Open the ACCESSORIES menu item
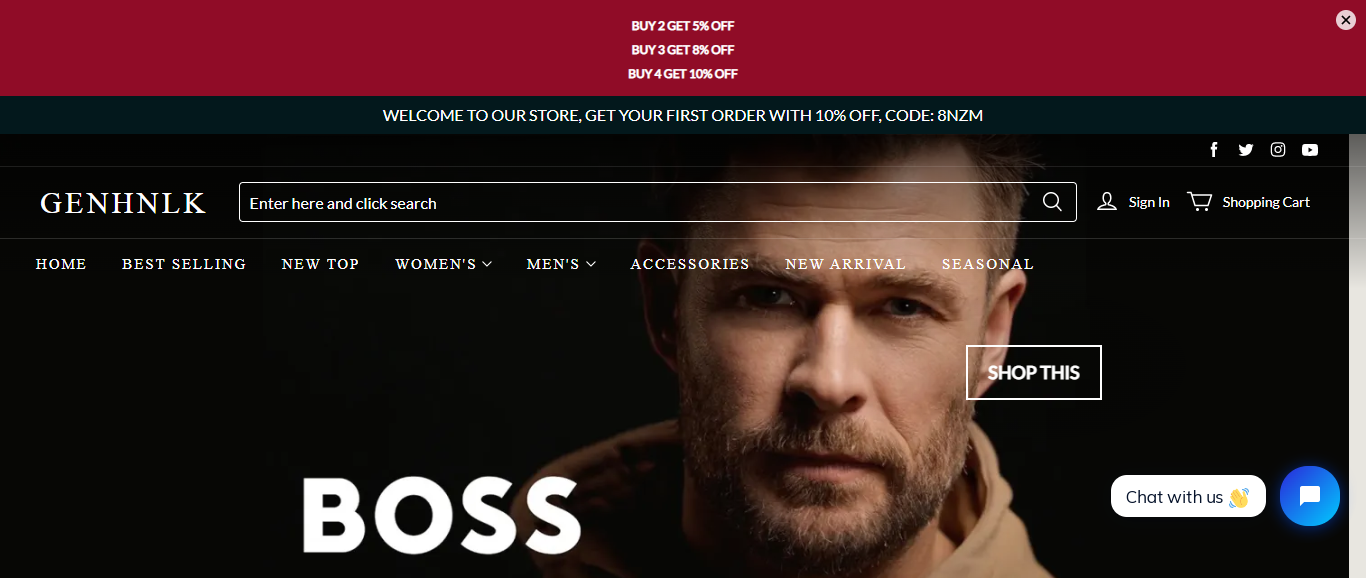 (x=690, y=264)
